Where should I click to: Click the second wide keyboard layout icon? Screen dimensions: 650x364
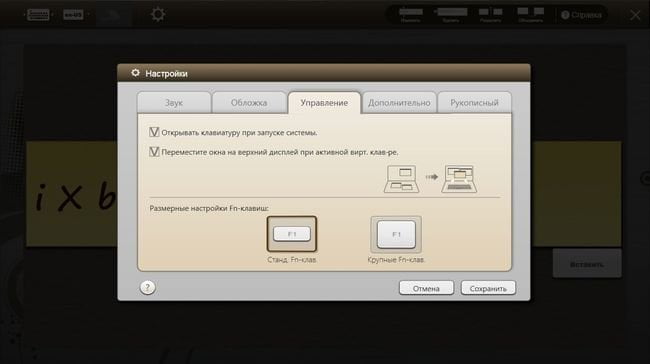pyautogui.click(x=451, y=15)
